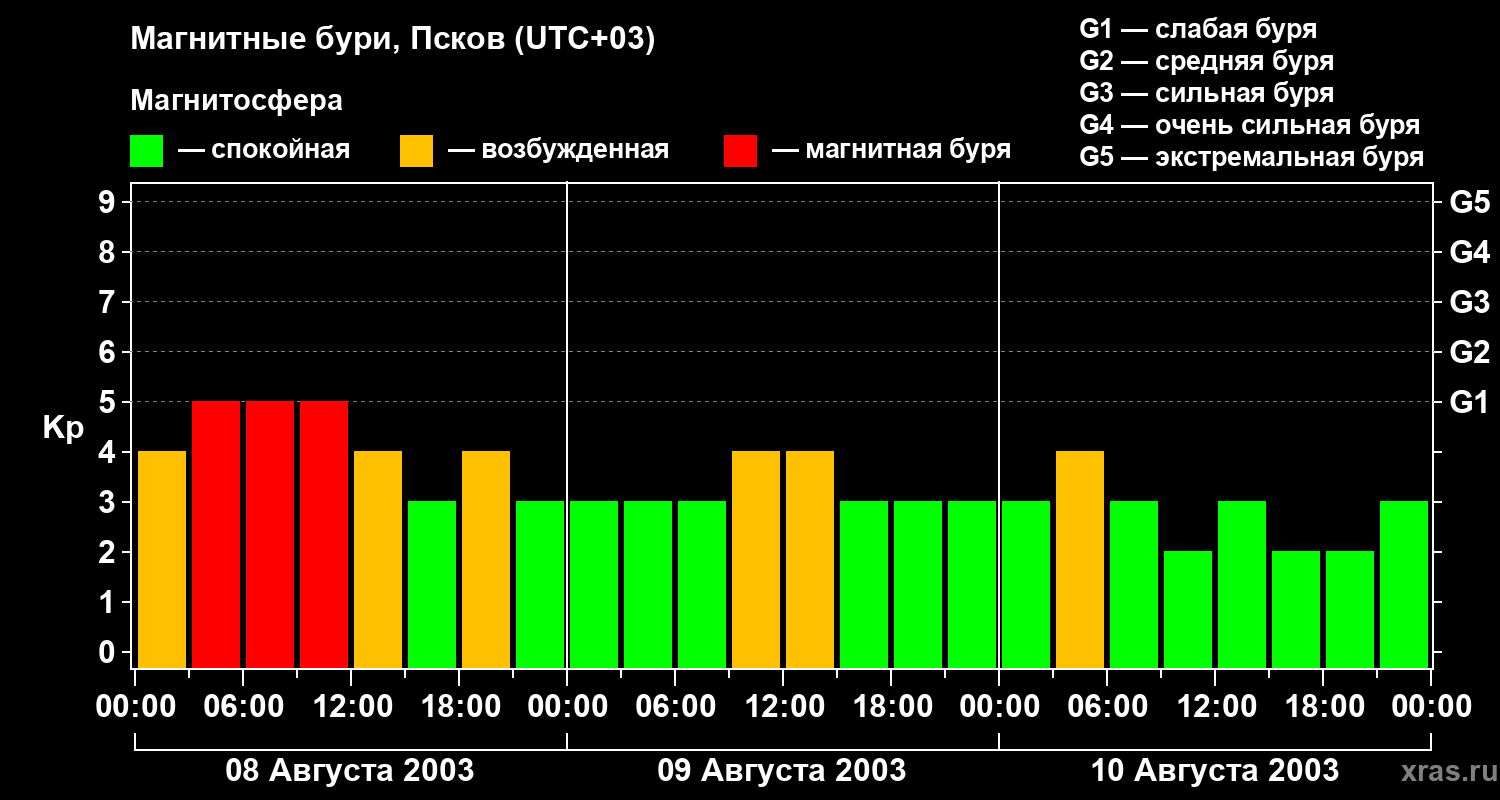Click the 'Kp' axis label
The image size is (1500, 800).
point(63,428)
